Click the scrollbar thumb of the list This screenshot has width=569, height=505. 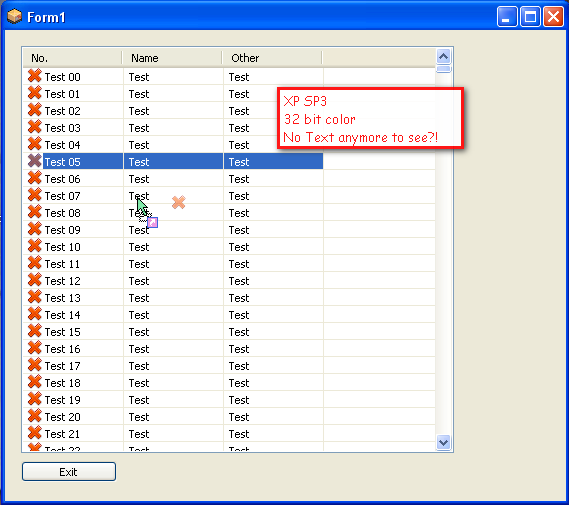click(443, 69)
